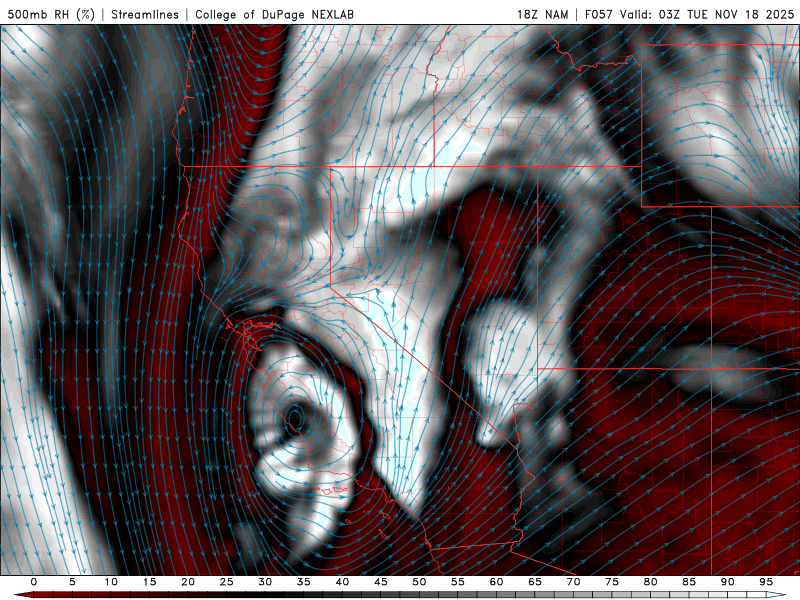The image size is (800, 600).
Task: Click the '70' color scale label
Action: 573,582
